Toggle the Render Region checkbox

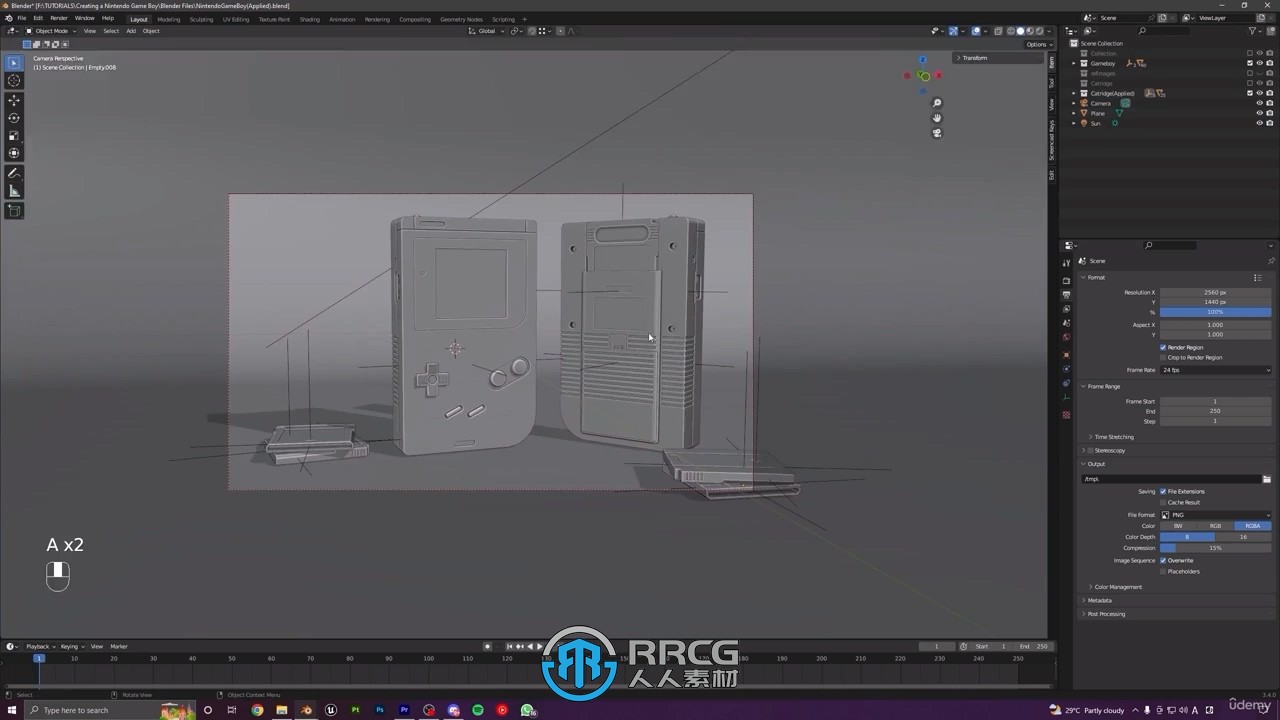tap(1163, 347)
